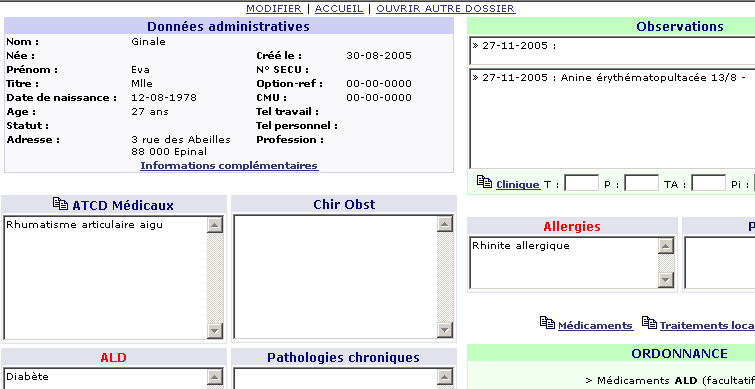The width and height of the screenshot is (755, 389).
Task: Click ATCD Médicaux scrollbar up arrow
Action: 215,224
